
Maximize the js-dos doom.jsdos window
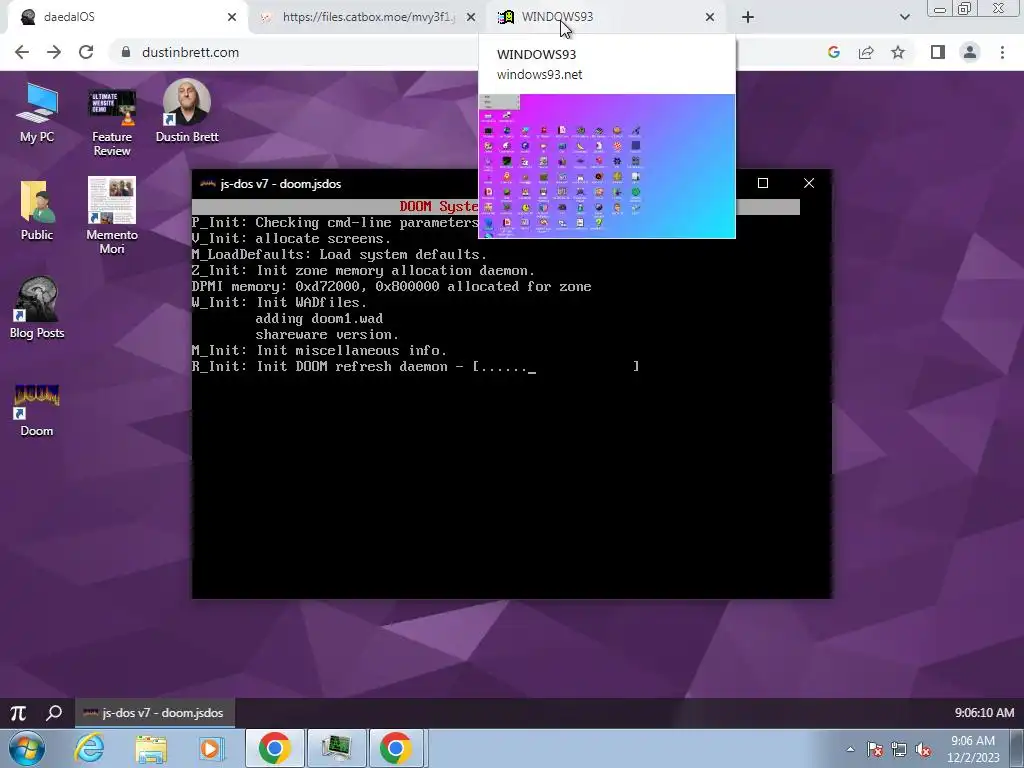pos(762,184)
